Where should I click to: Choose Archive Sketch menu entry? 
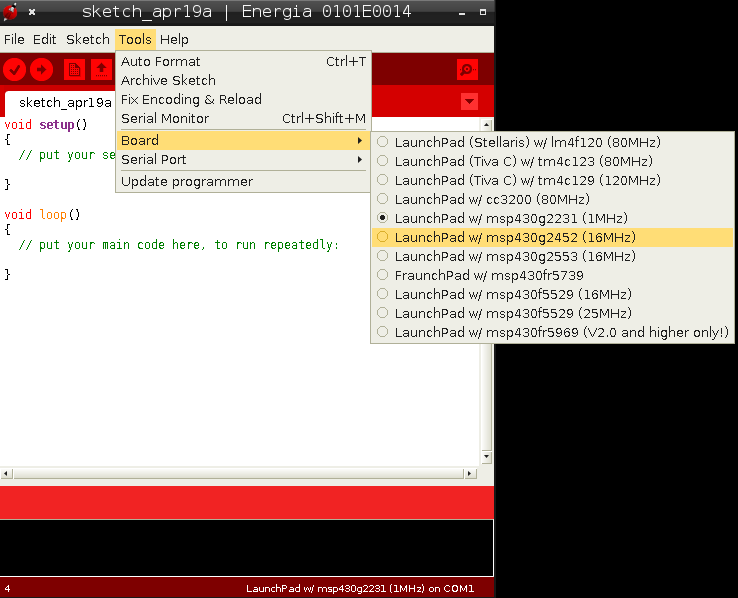pos(243,80)
